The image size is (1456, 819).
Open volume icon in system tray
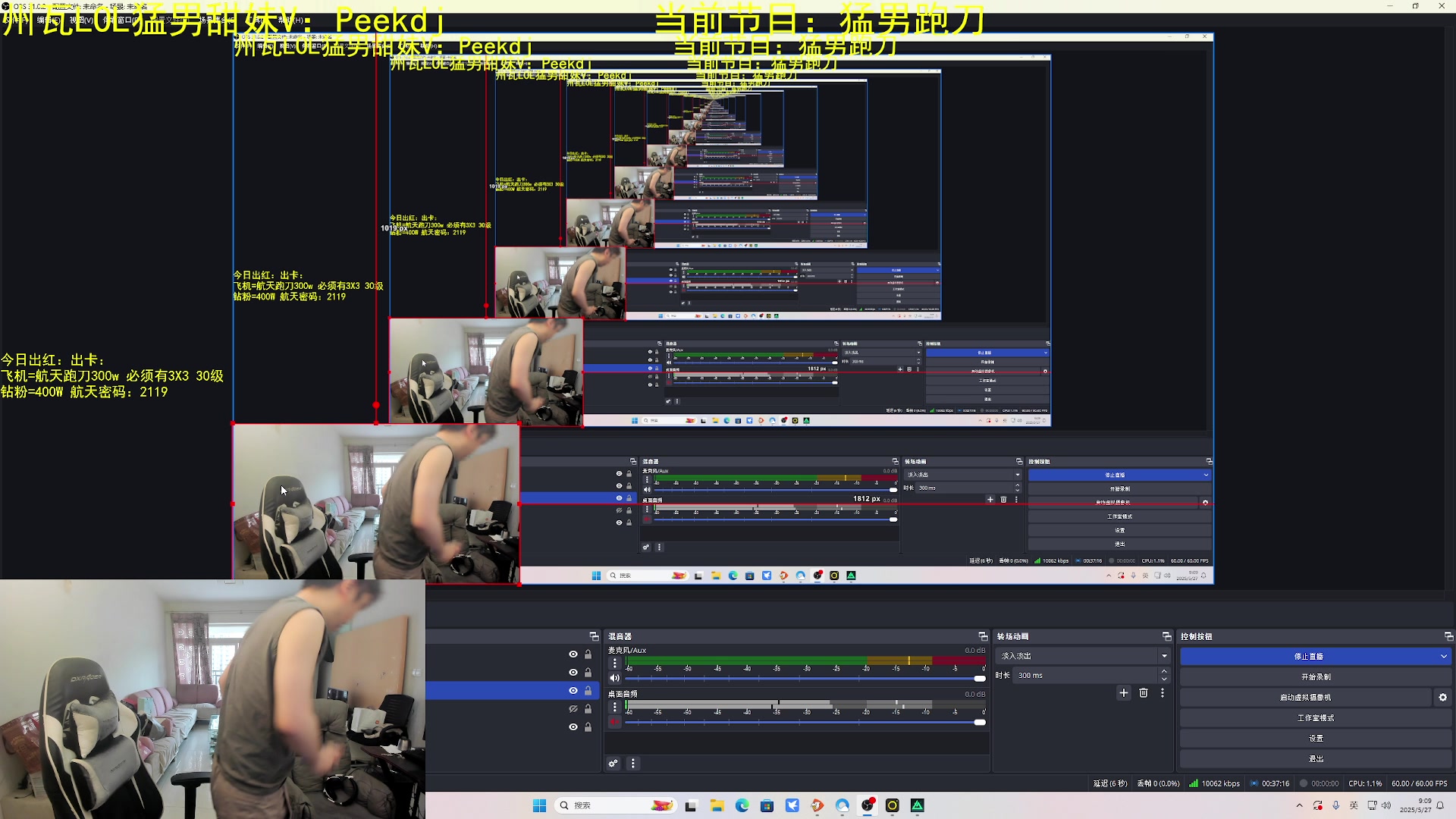pyautogui.click(x=1387, y=805)
